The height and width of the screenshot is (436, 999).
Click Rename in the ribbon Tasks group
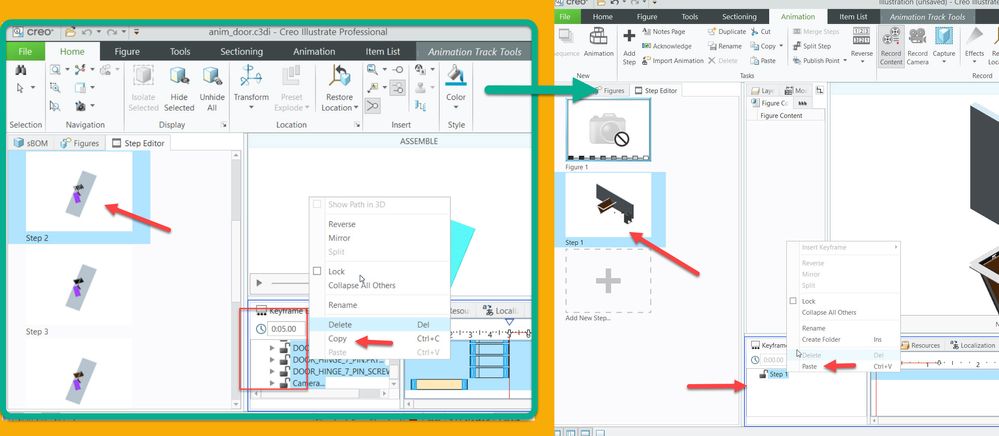click(724, 46)
